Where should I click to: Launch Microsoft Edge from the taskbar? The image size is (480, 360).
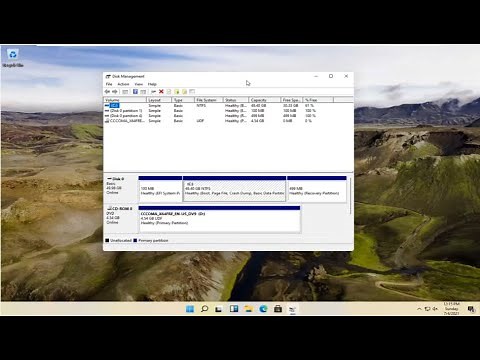(x=263, y=309)
